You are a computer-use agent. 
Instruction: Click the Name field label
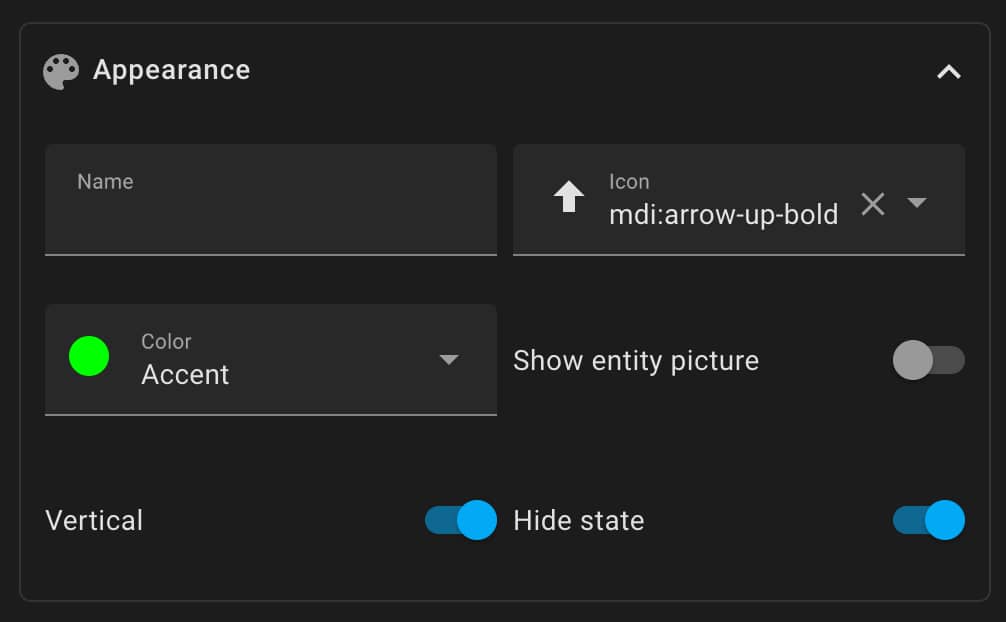coord(105,182)
